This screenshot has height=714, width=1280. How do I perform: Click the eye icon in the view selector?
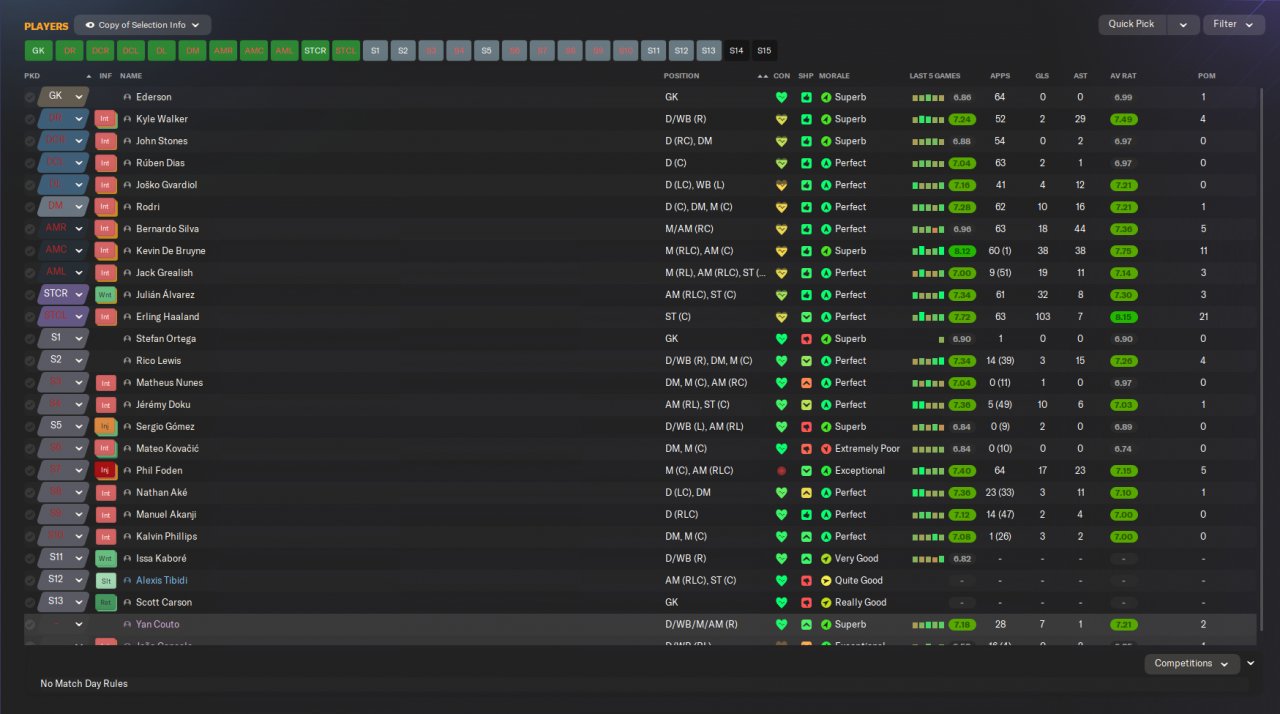tap(90, 25)
